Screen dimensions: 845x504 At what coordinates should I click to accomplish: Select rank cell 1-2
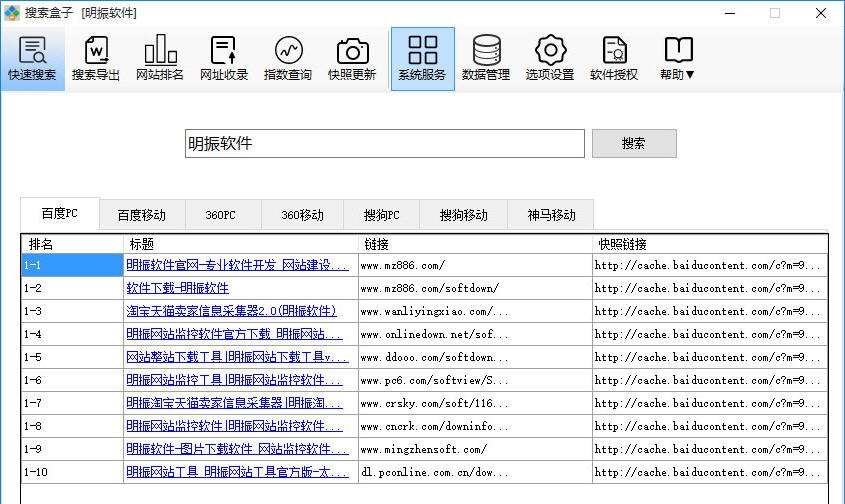coord(72,288)
